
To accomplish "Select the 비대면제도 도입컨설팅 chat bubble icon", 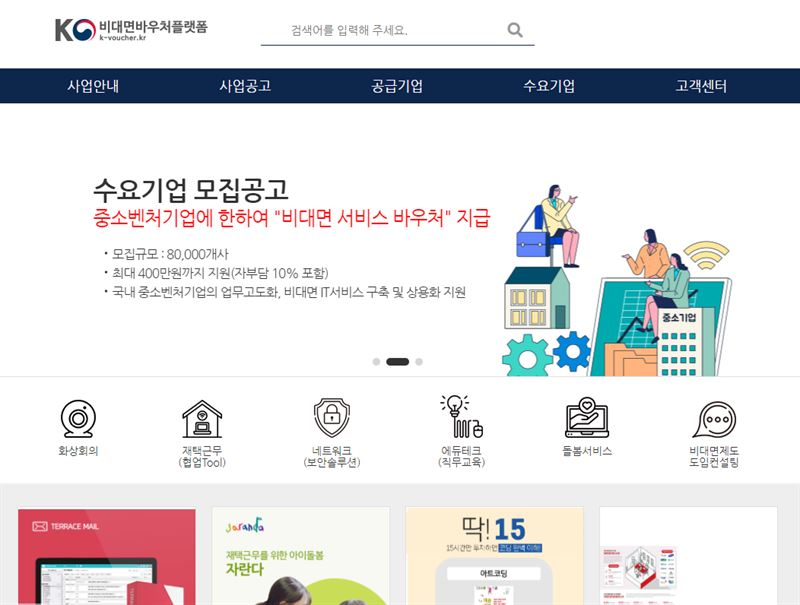I will pyautogui.click(x=714, y=420).
